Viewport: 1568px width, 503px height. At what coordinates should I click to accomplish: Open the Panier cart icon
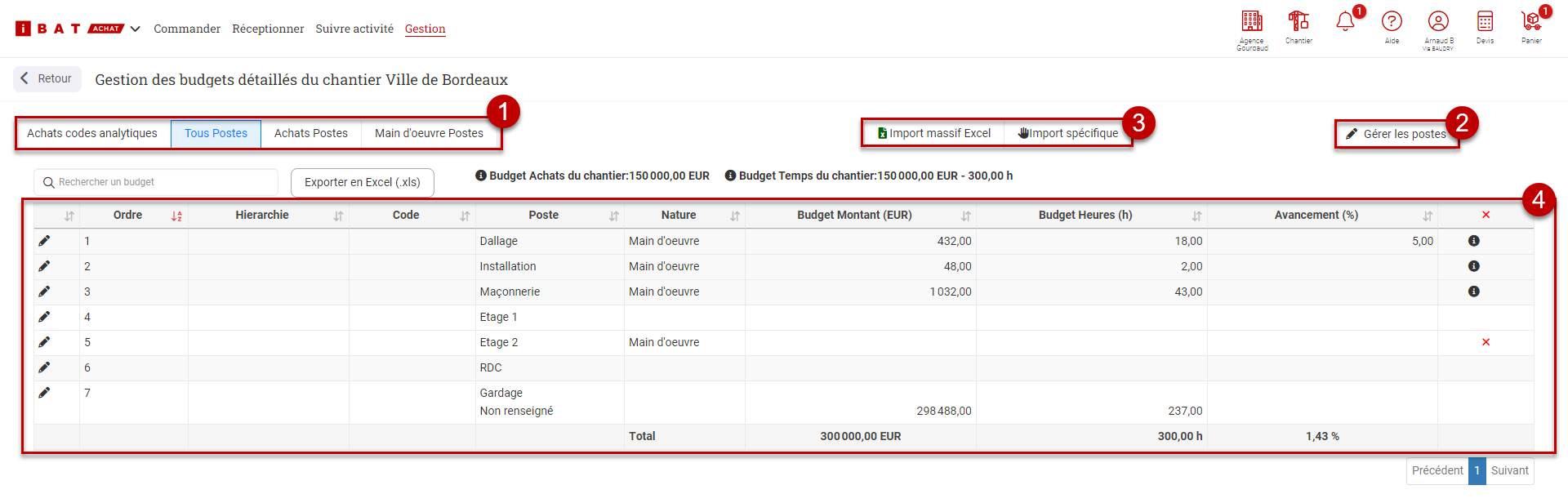pos(1531,23)
